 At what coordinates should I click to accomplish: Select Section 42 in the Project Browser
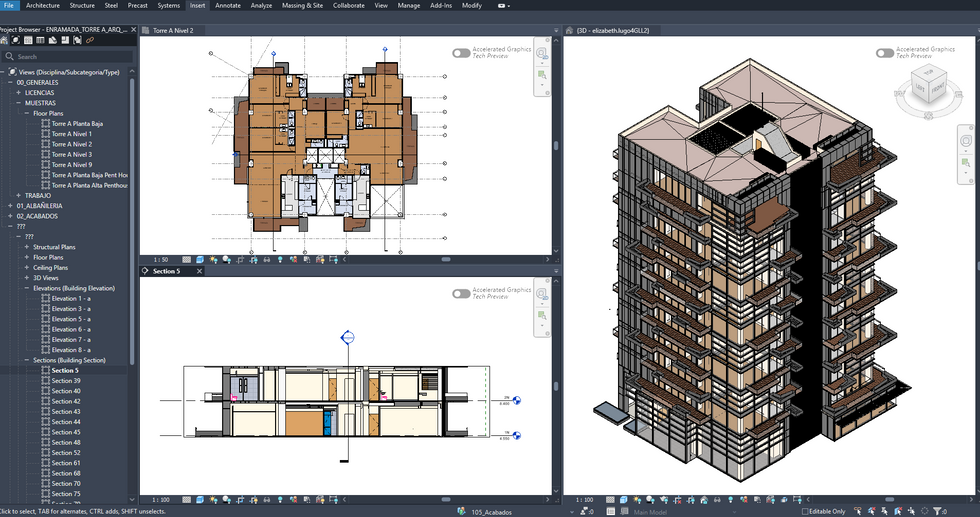pyautogui.click(x=66, y=401)
